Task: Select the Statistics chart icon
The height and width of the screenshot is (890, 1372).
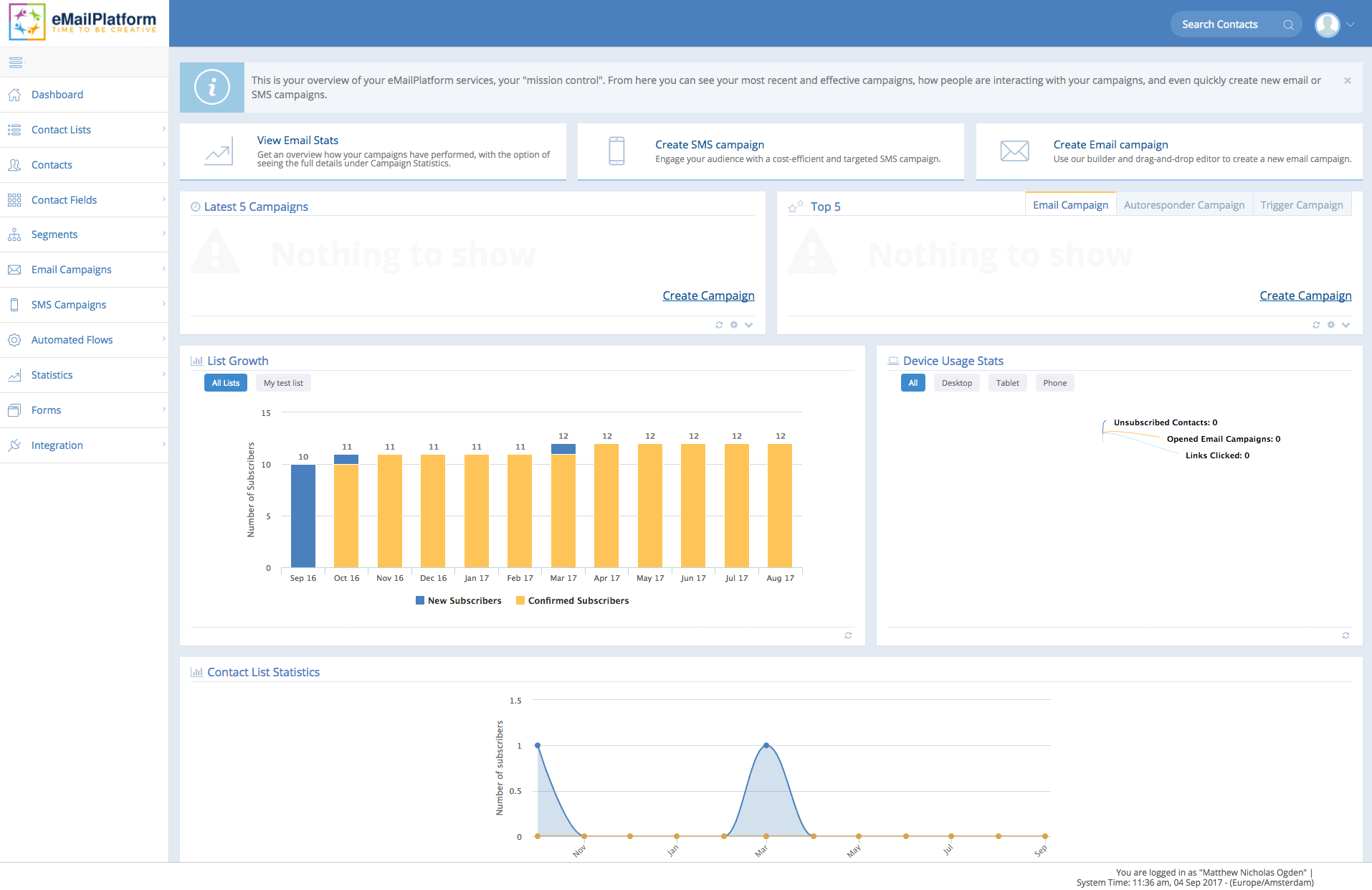Action: [x=14, y=374]
